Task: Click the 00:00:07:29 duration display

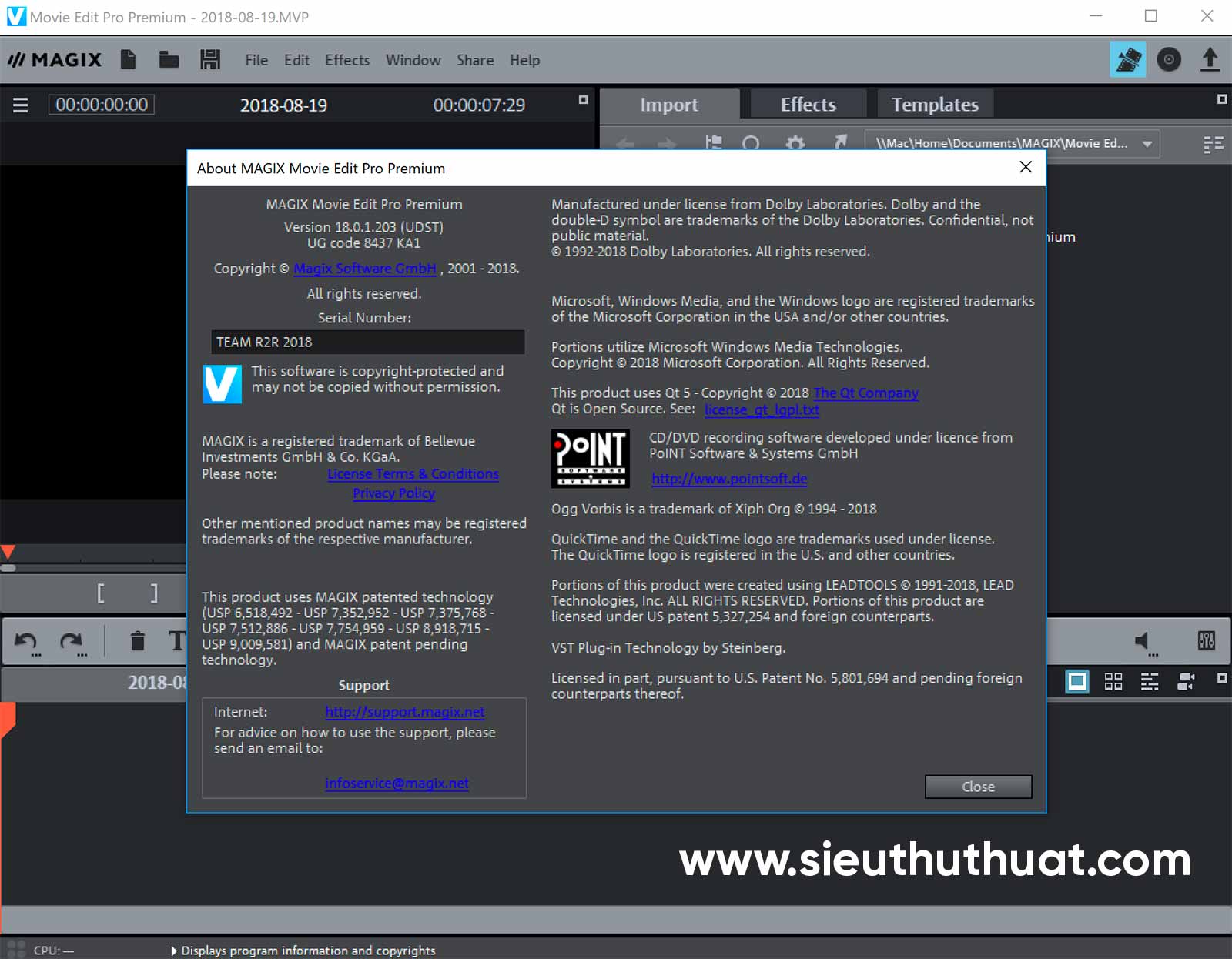Action: tap(479, 105)
